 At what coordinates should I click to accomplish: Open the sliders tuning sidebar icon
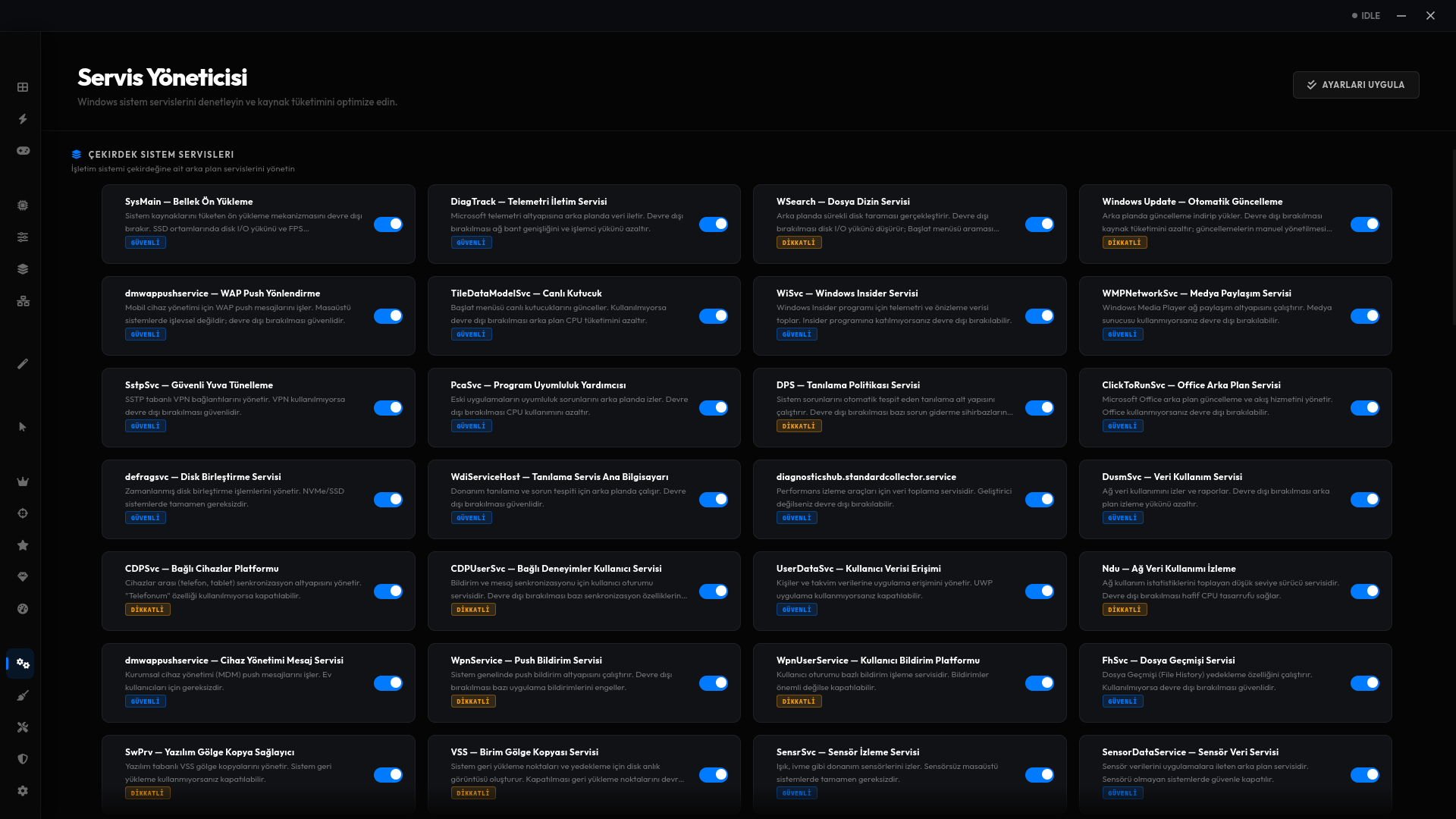23,237
